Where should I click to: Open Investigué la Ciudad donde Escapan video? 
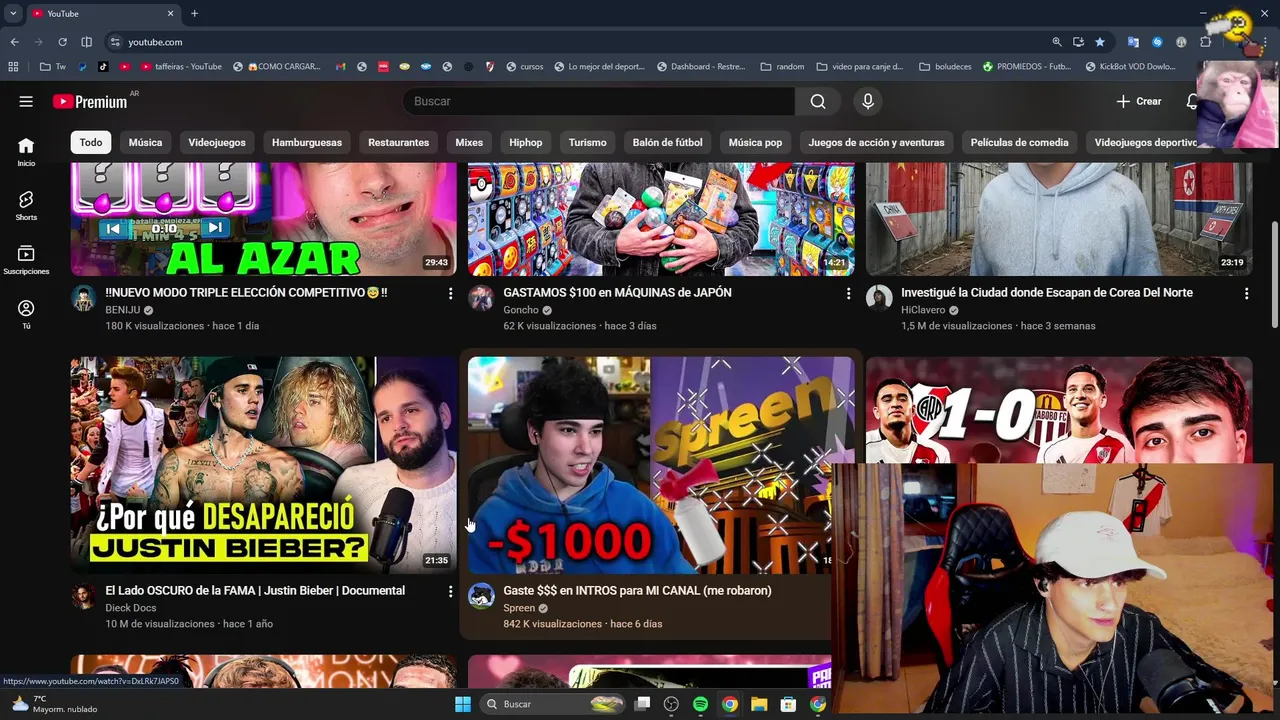[1046, 293]
